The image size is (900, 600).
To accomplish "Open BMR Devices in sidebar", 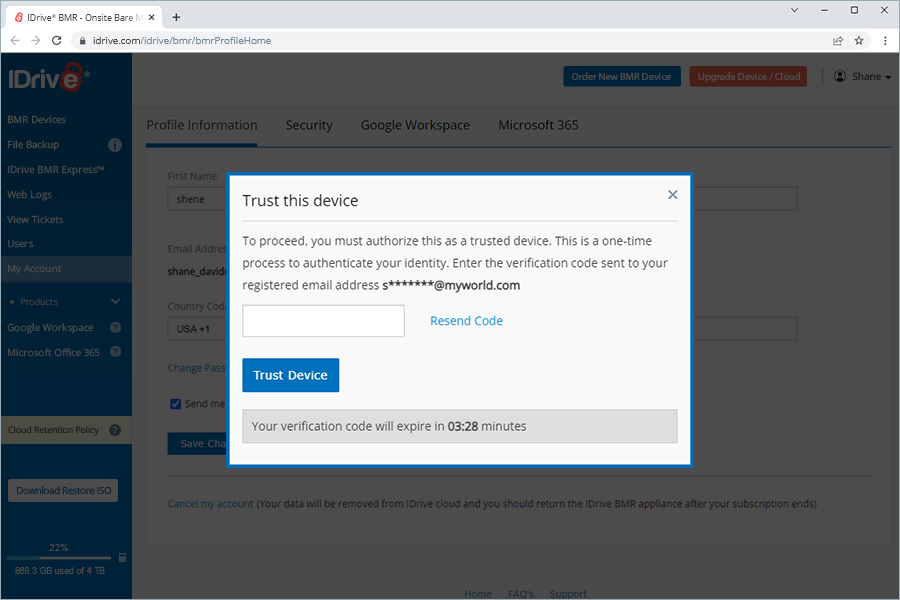I will tap(37, 119).
